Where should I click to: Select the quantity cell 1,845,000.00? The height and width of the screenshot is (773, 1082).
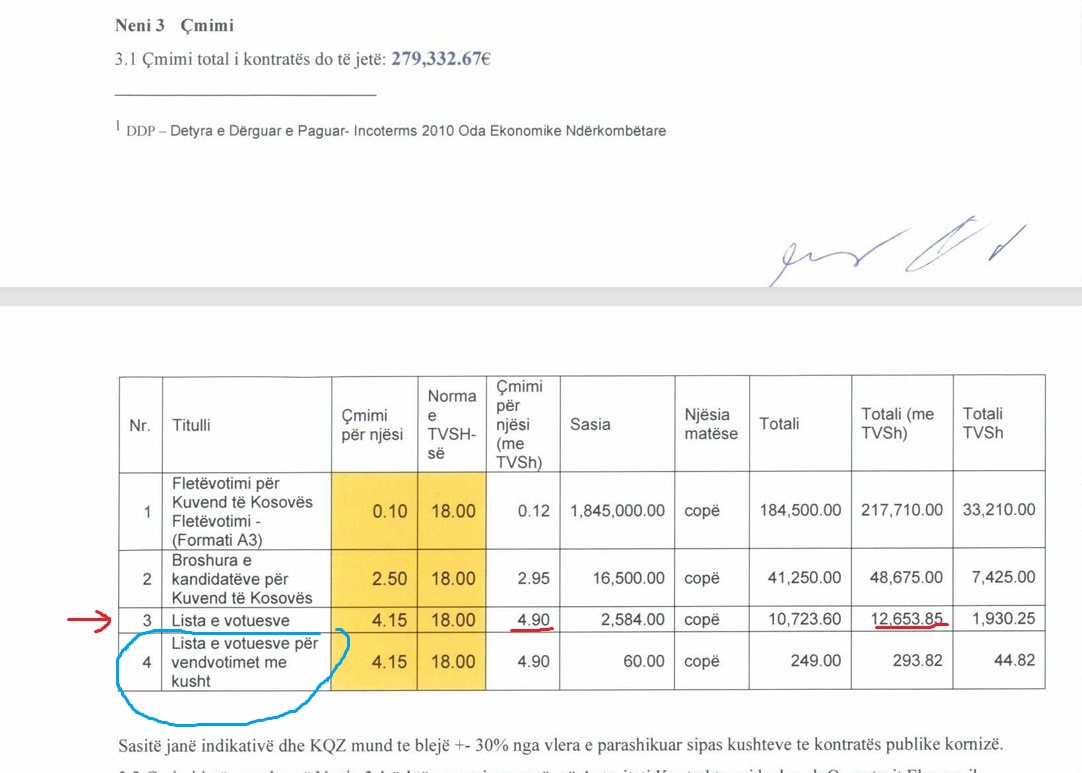tap(617, 511)
